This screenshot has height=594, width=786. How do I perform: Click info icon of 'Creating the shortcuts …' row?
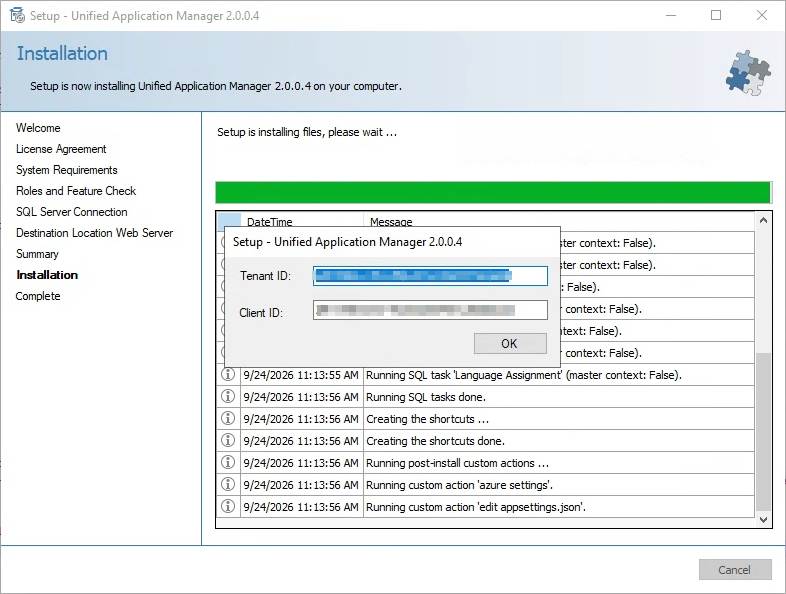click(x=228, y=419)
